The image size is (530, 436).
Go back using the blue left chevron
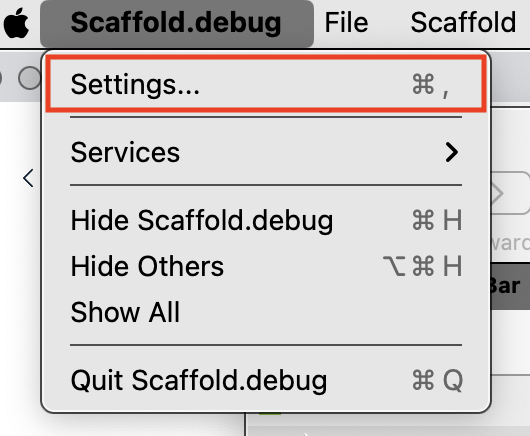click(28, 178)
